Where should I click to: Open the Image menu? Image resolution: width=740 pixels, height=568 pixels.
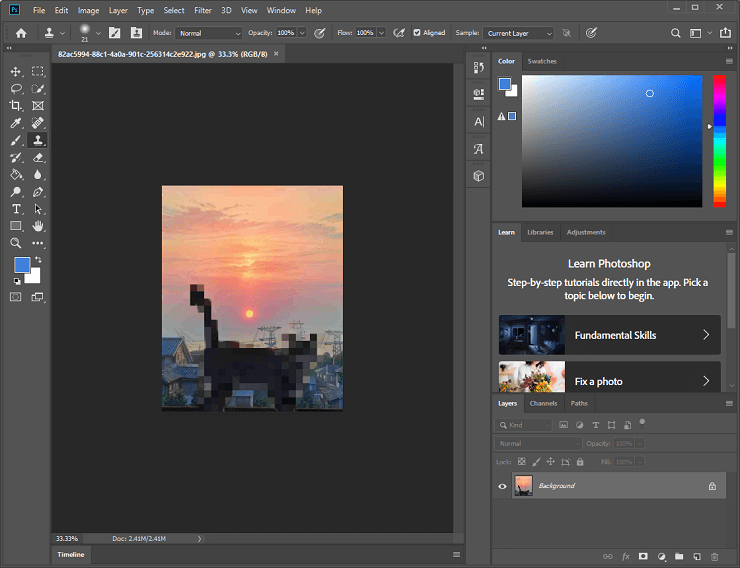[88, 10]
